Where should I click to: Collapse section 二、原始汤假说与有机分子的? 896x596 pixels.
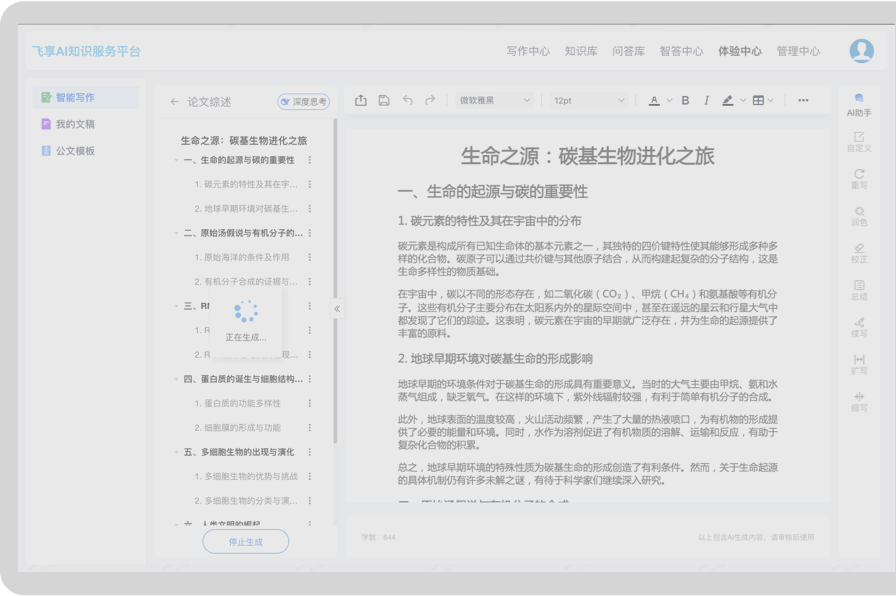click(x=176, y=233)
